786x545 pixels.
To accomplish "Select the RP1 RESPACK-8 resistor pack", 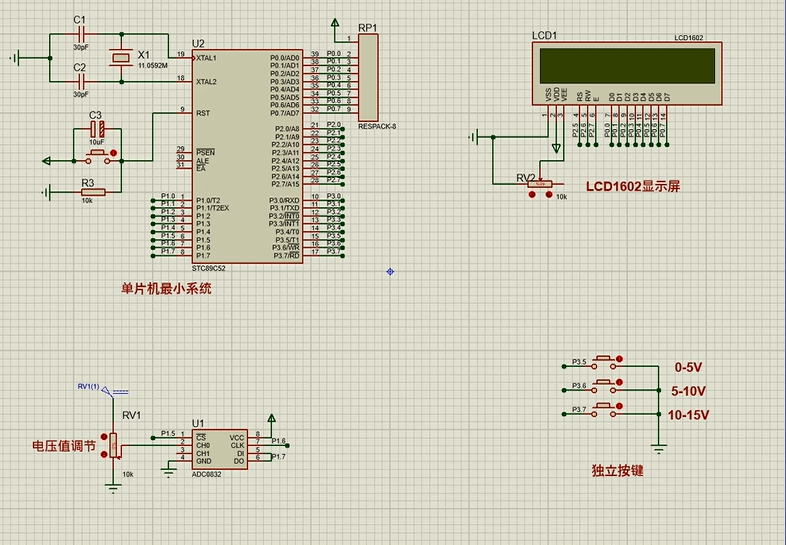I will [368, 78].
